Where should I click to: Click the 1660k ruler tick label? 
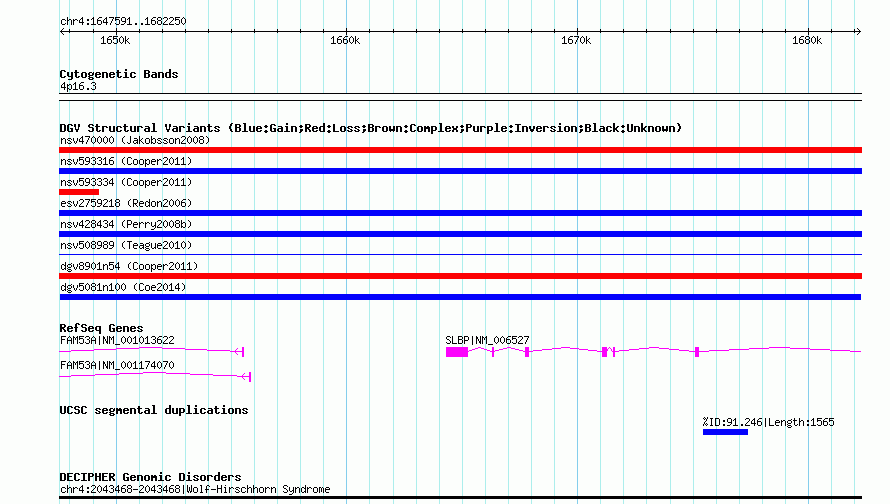(345, 40)
